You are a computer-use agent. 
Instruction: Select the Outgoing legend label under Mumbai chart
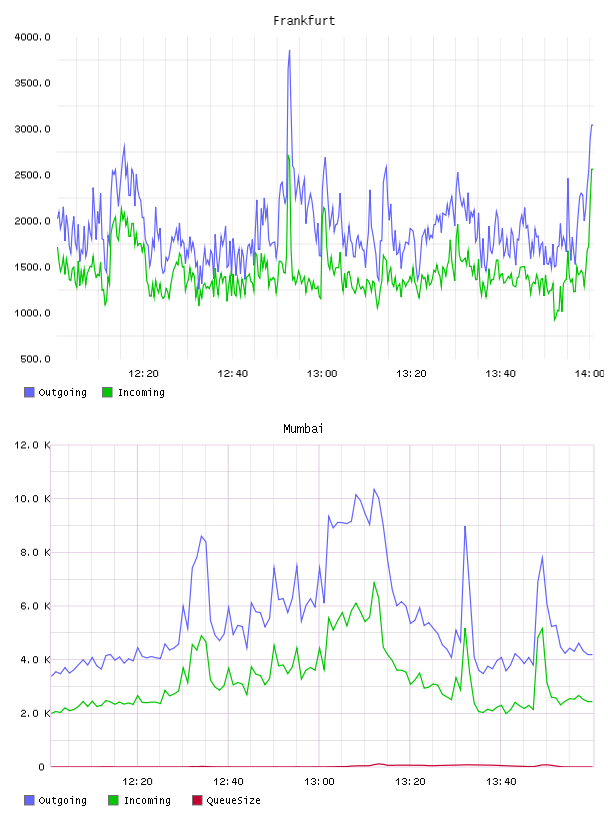[x=62, y=801]
